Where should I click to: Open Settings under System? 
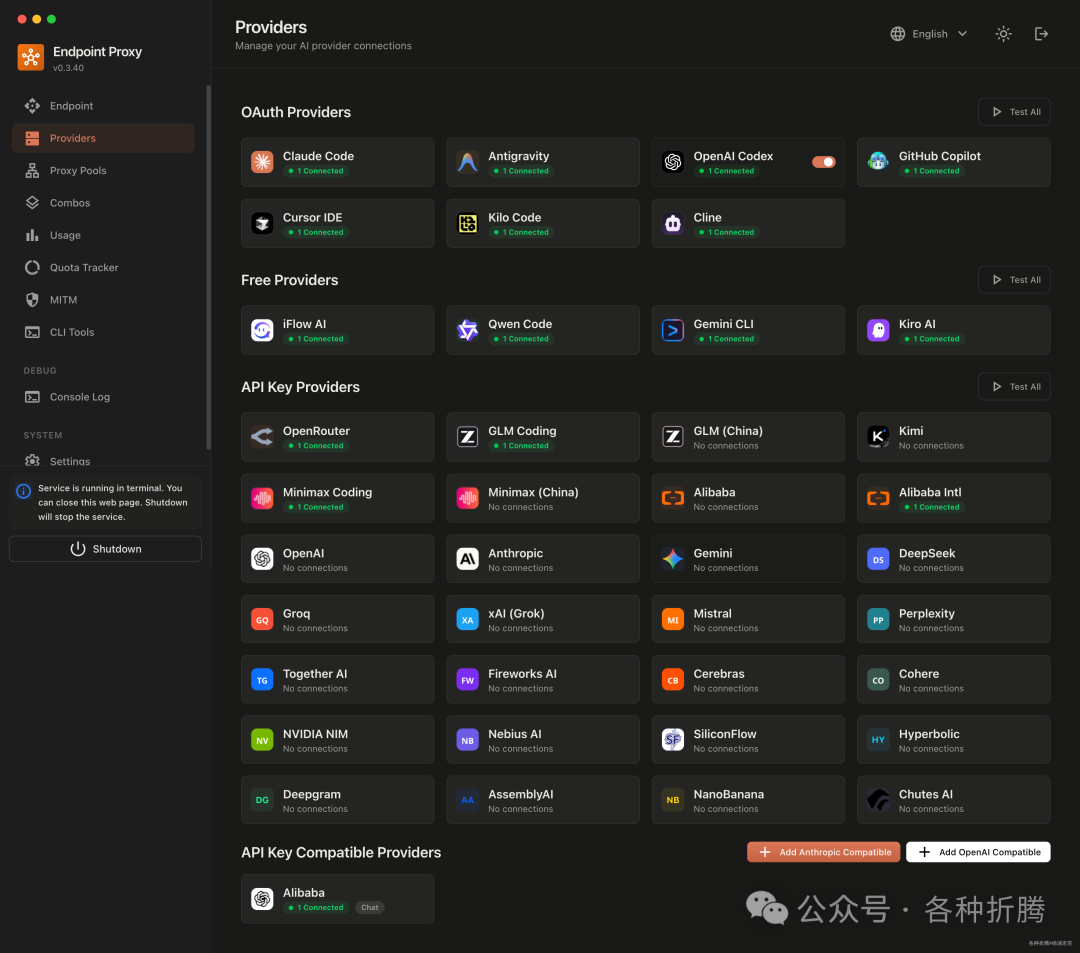[x=103, y=461]
